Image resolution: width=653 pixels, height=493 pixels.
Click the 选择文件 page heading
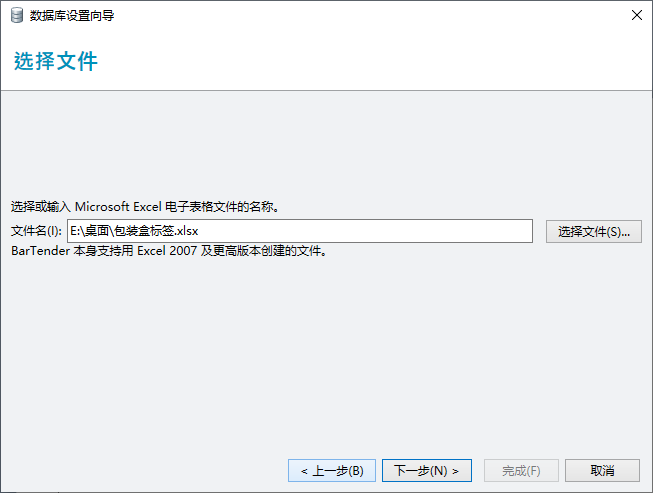pos(56,61)
